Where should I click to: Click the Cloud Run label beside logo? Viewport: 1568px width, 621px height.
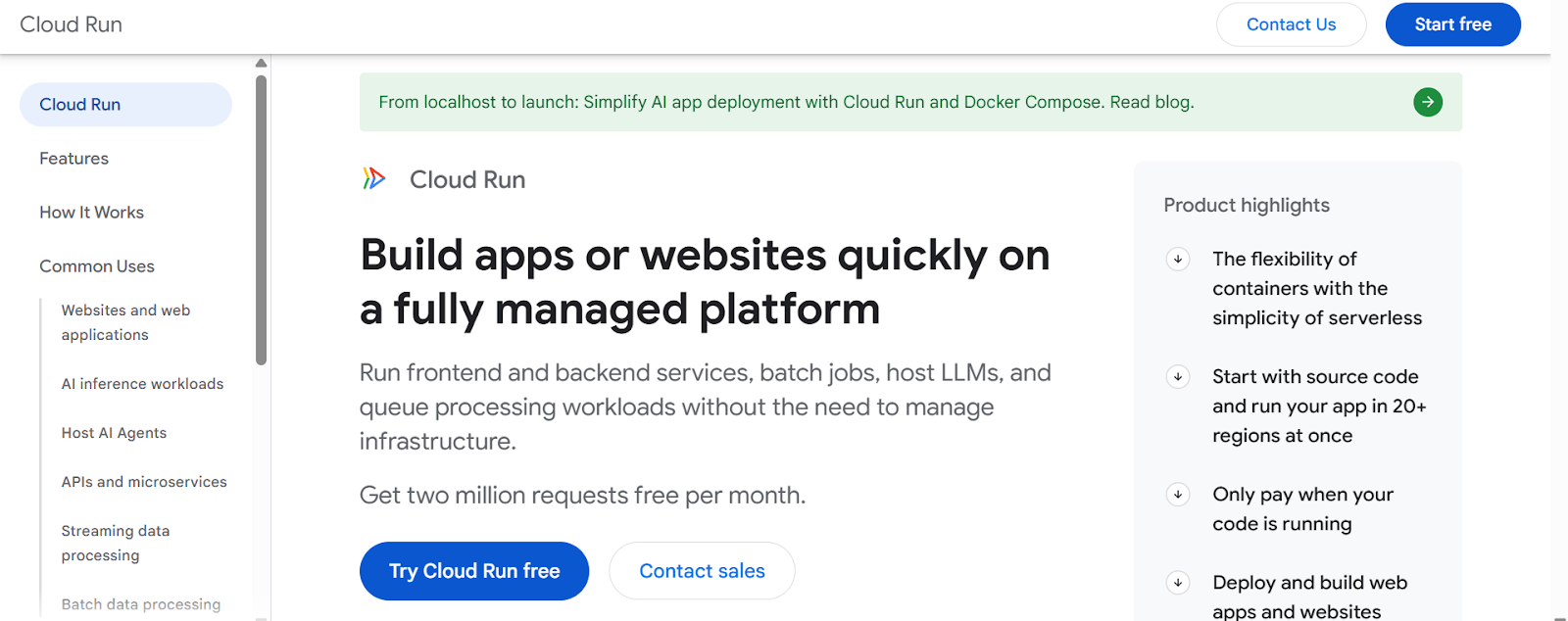pos(467,179)
